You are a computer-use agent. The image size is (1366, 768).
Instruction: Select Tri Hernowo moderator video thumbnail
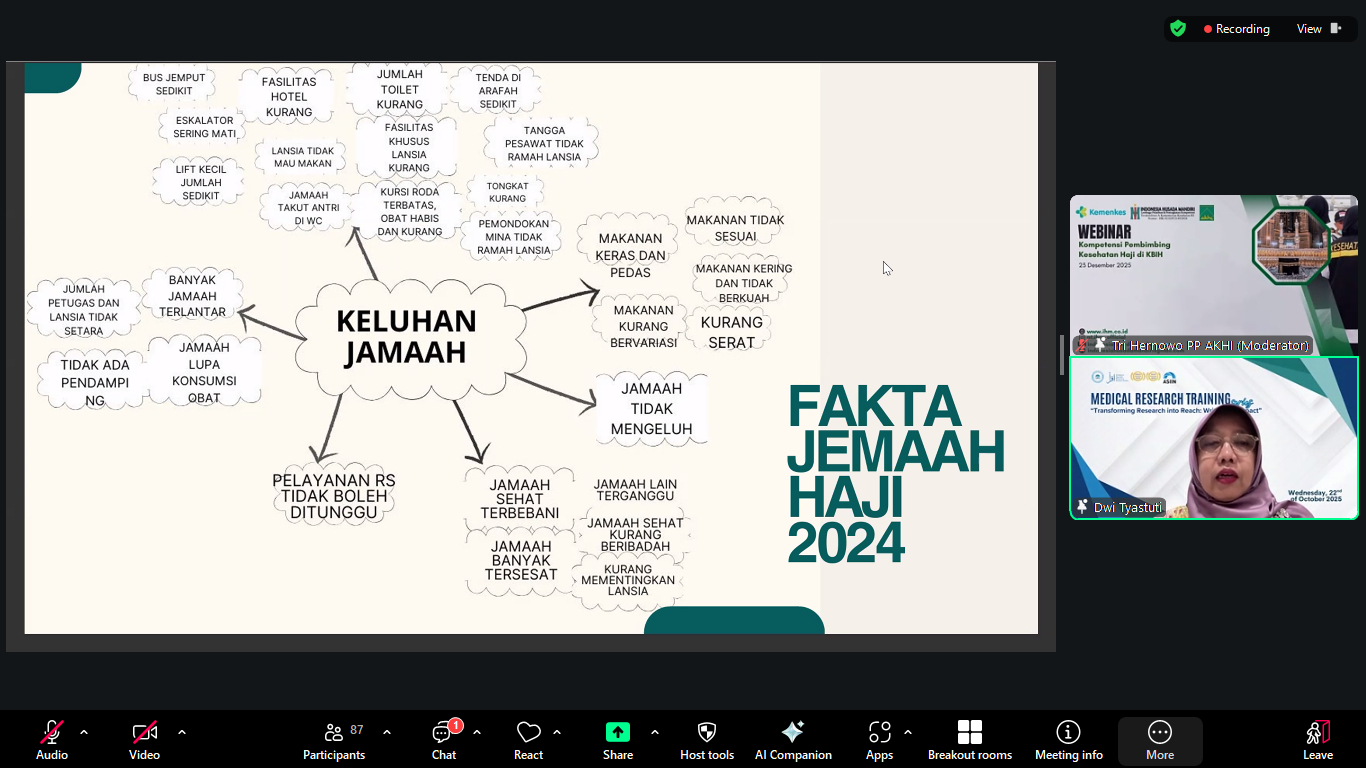[1214, 275]
